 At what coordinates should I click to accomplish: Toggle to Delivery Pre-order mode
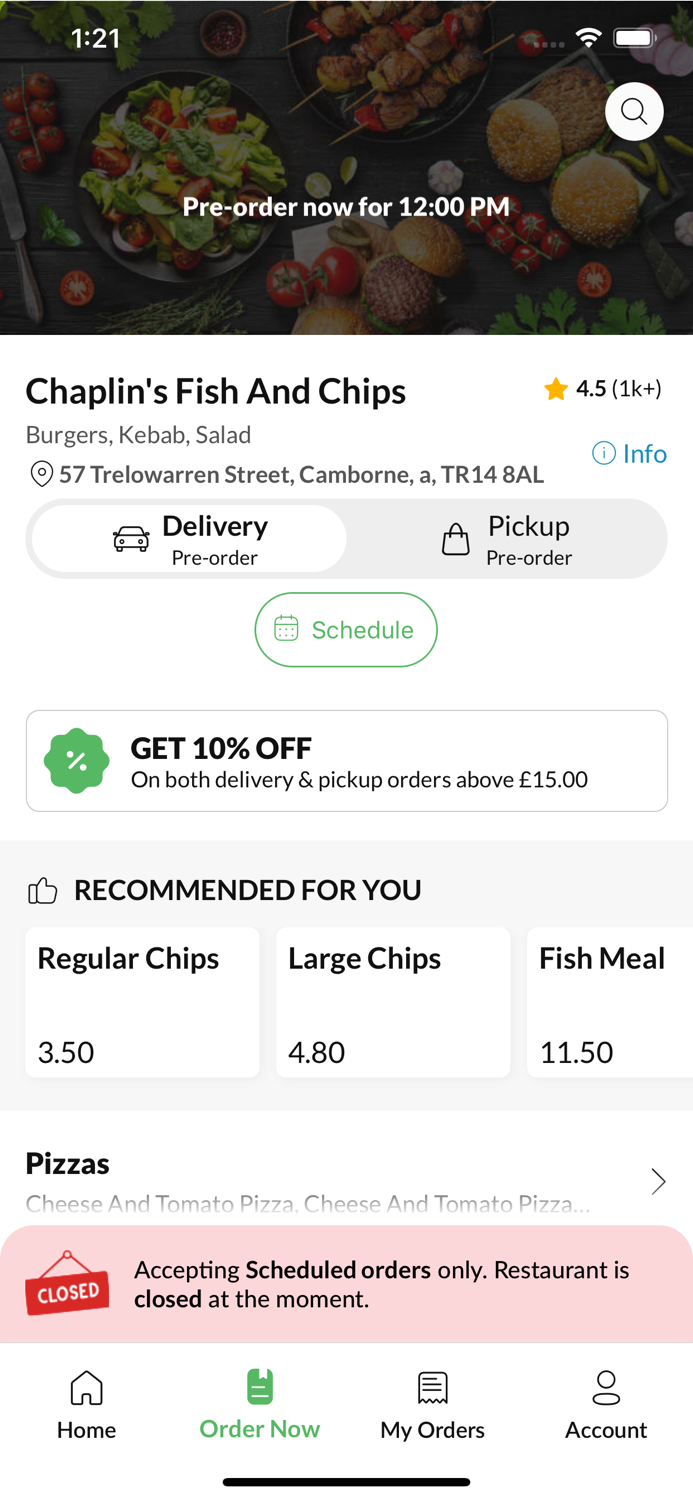click(187, 539)
